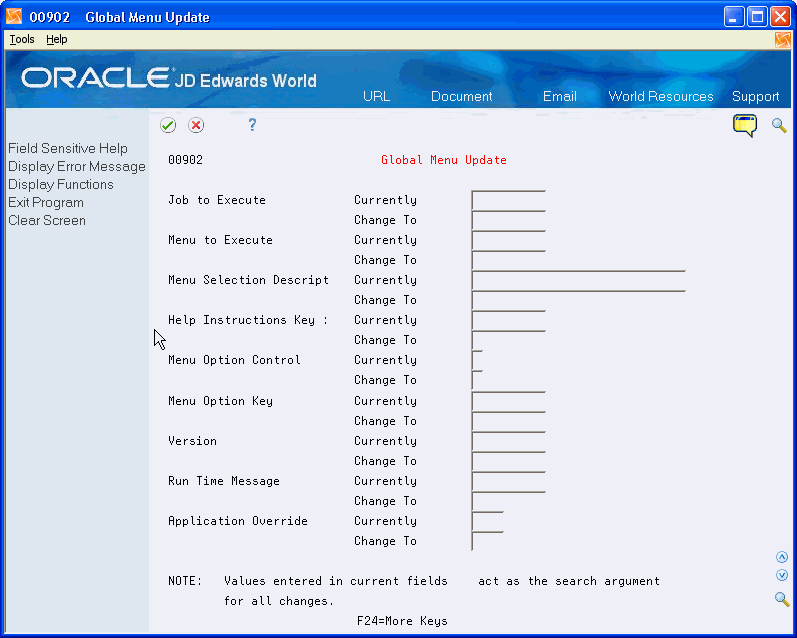Click the magnifier icon beside chat bubble
This screenshot has width=797, height=638.
pyautogui.click(x=779, y=125)
